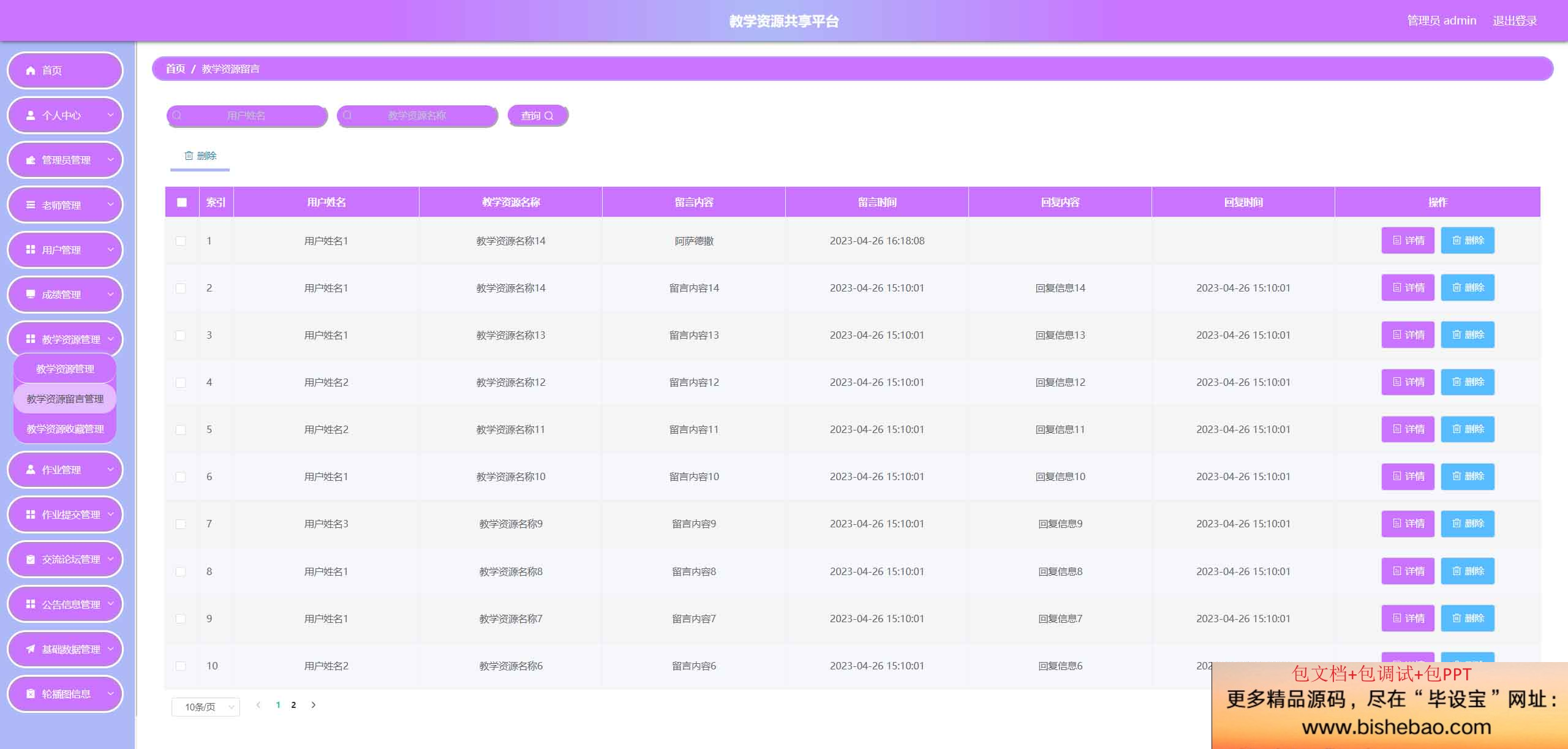Check the checkbox for row 9

click(181, 619)
